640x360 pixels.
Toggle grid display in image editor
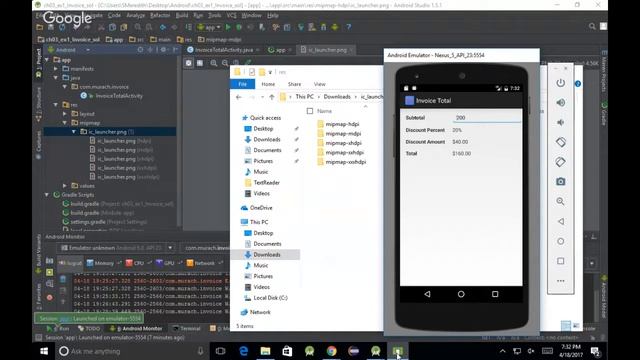(x=200, y=63)
